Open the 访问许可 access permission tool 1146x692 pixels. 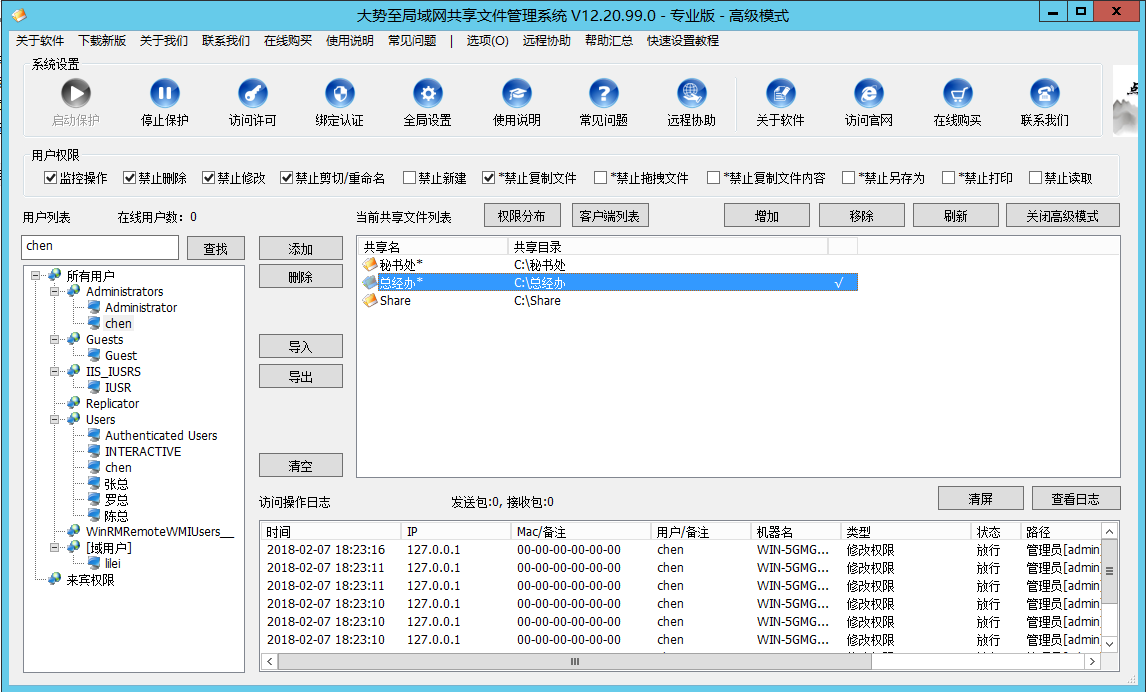(251, 94)
